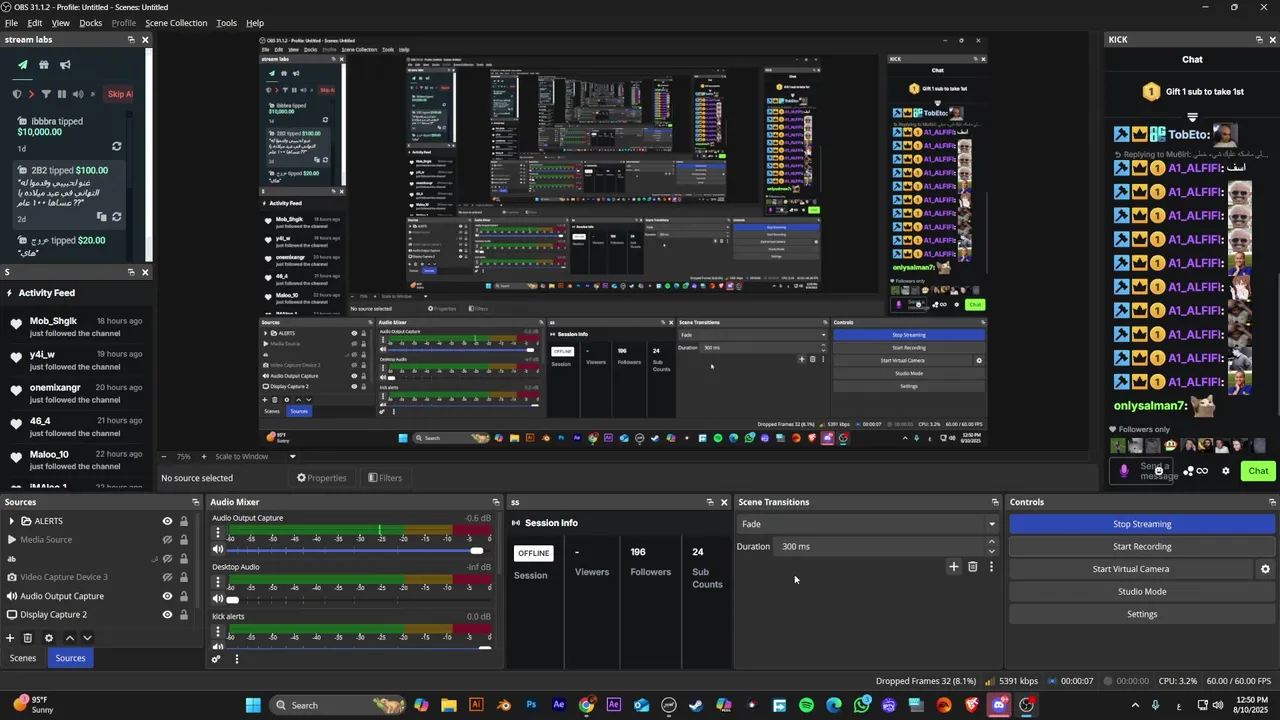The image size is (1280, 720).
Task: Click the filter funnel icon in stream labs
Action: point(46,94)
